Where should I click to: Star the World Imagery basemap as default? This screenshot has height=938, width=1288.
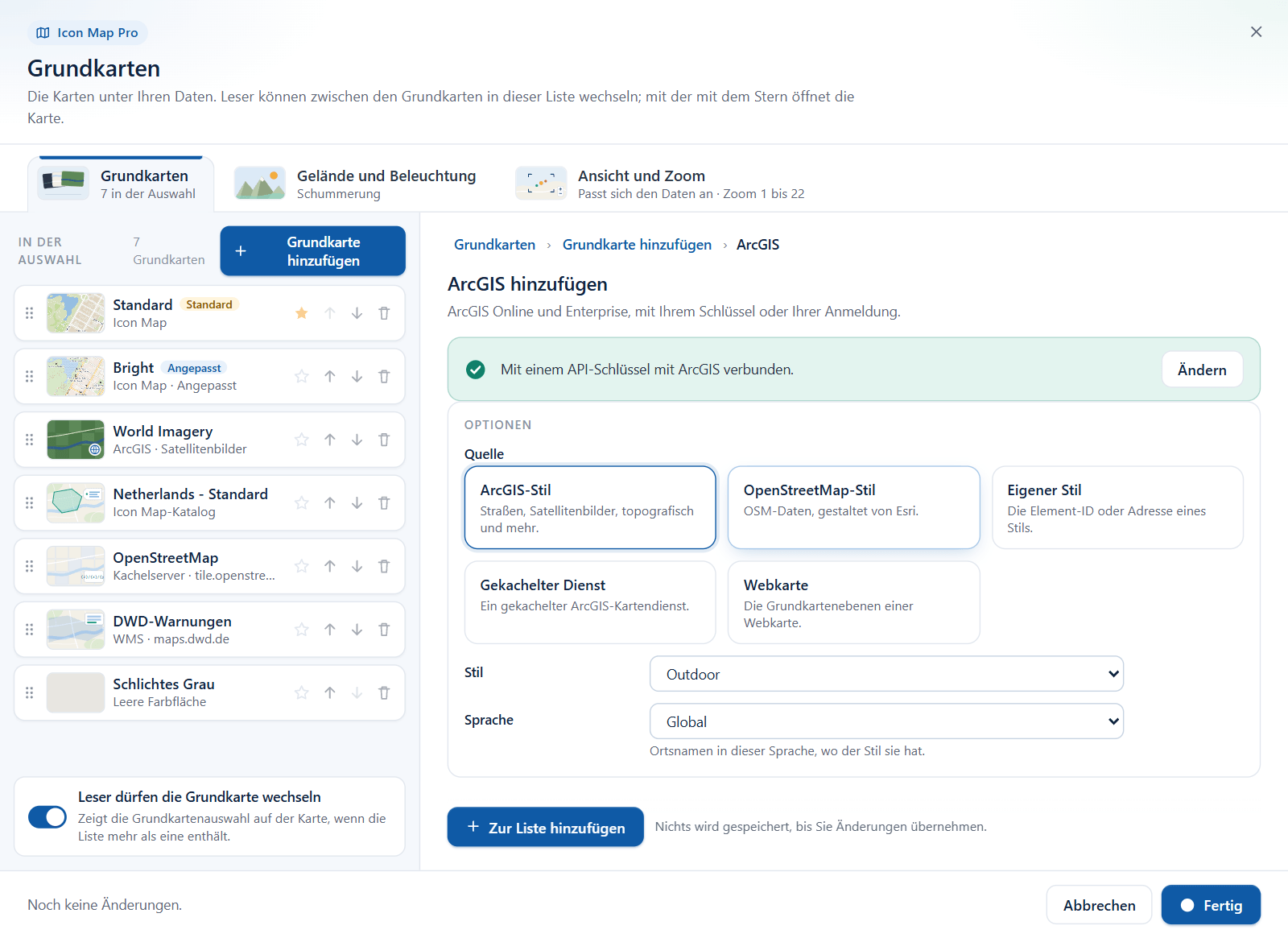pyautogui.click(x=302, y=440)
